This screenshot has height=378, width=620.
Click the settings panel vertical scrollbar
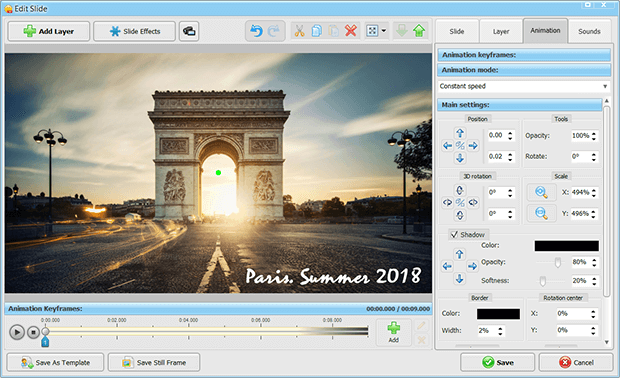[x=607, y=202]
